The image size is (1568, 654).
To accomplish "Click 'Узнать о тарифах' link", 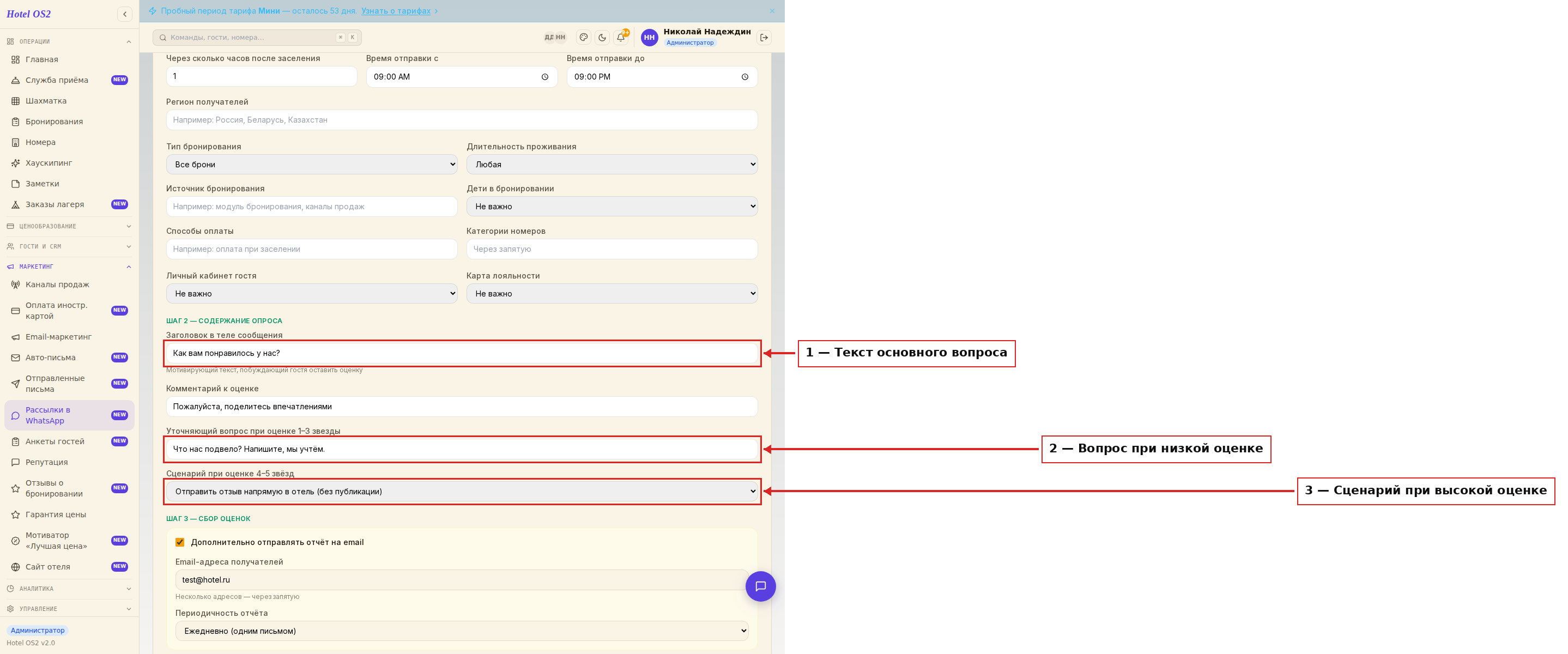I will coord(396,11).
